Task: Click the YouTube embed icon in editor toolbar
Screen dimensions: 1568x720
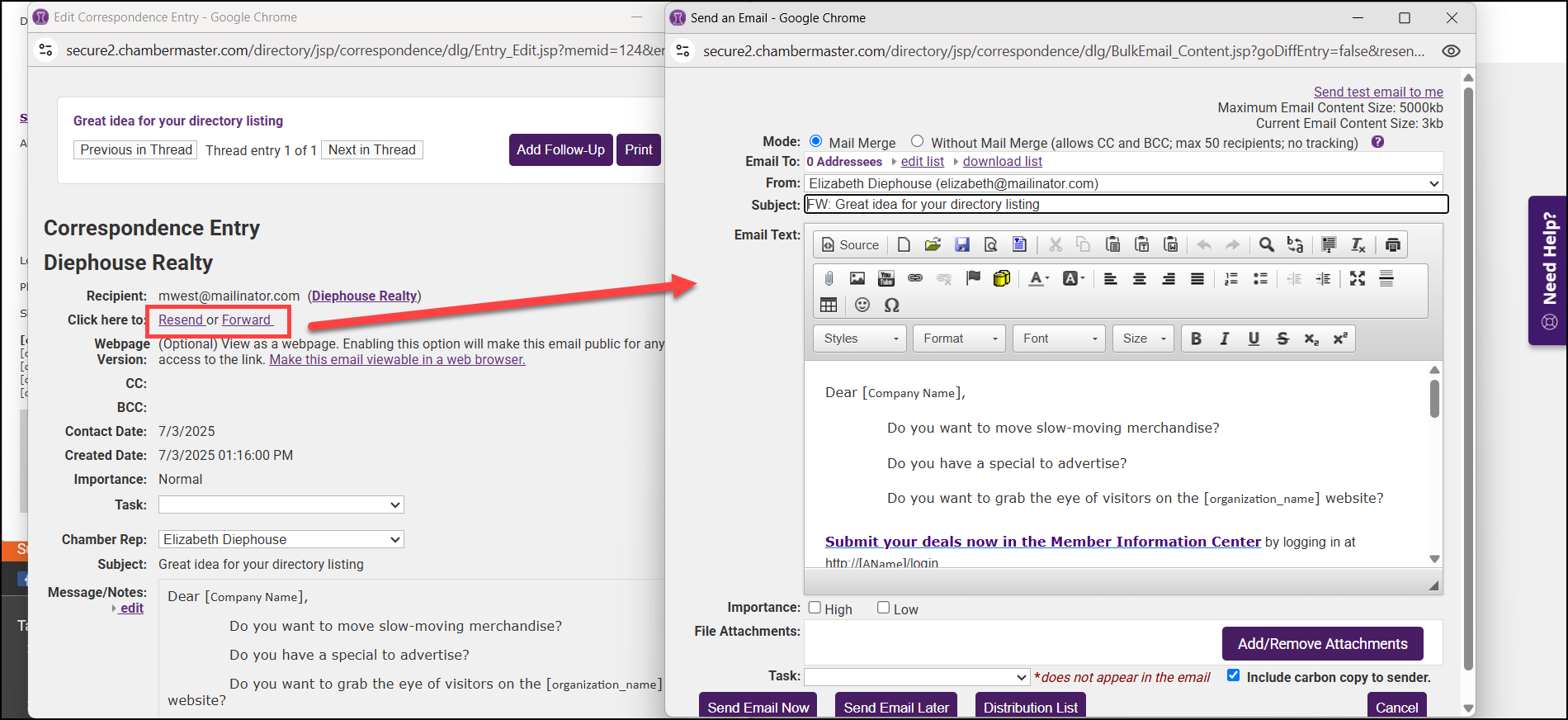Action: pos(886,279)
